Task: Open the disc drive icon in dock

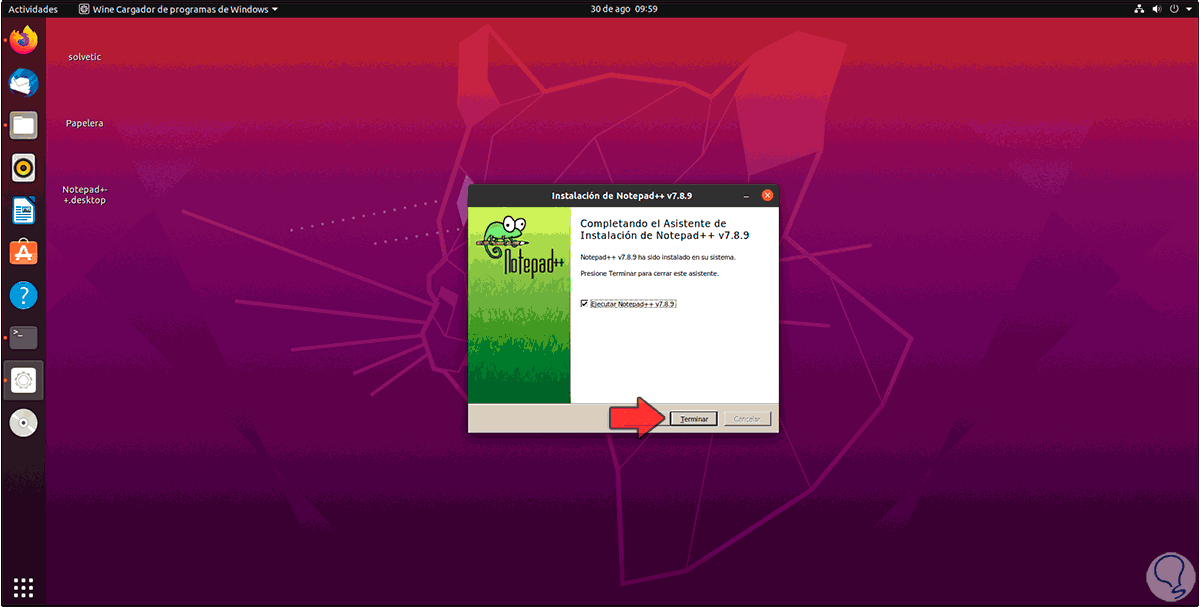Action: pyautogui.click(x=24, y=423)
